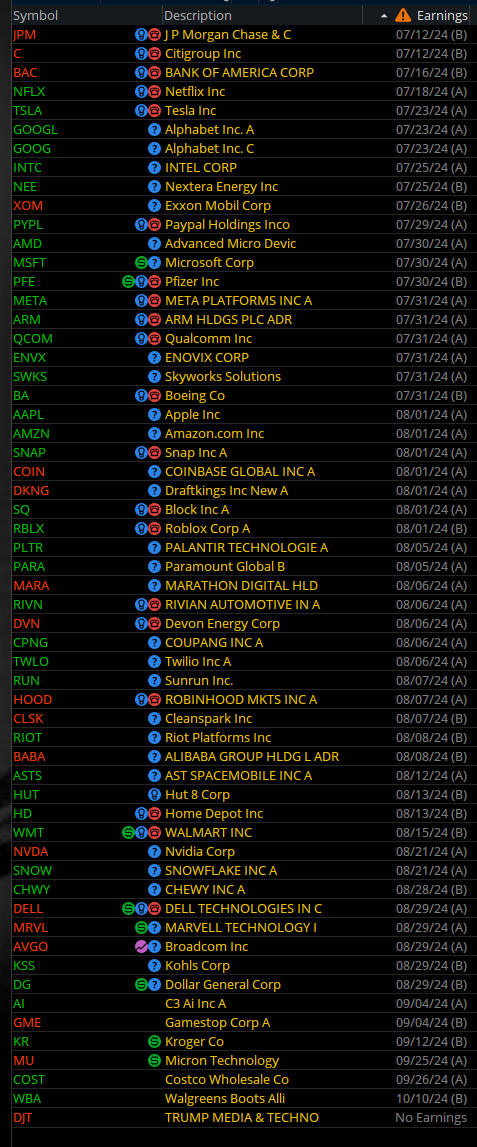Click the question mark icon for COINBASE GLOBAL

click(x=154, y=472)
